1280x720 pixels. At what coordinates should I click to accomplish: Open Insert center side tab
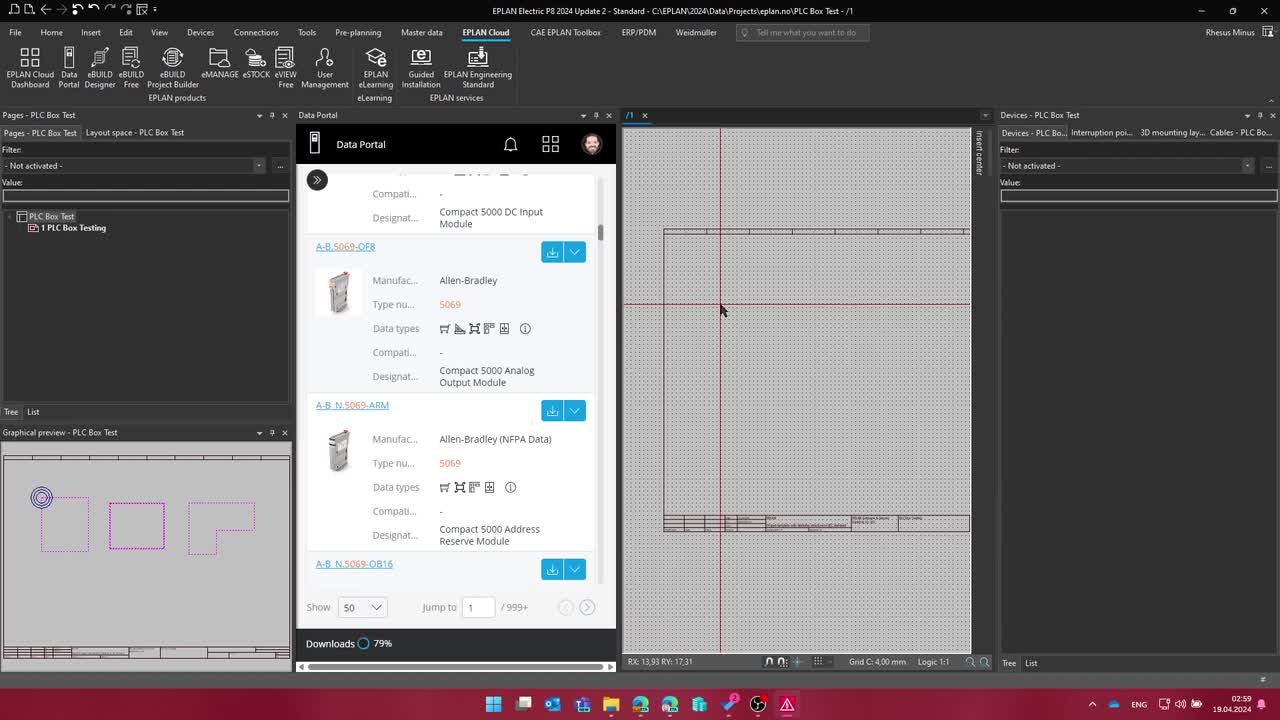pos(979,152)
